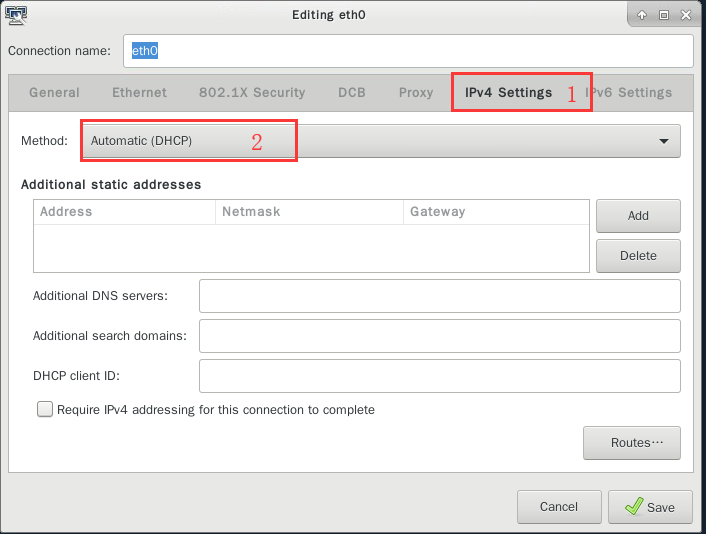Screen dimensions: 706x534
Task: Focus the Additional DNS servers field
Action: (439, 296)
